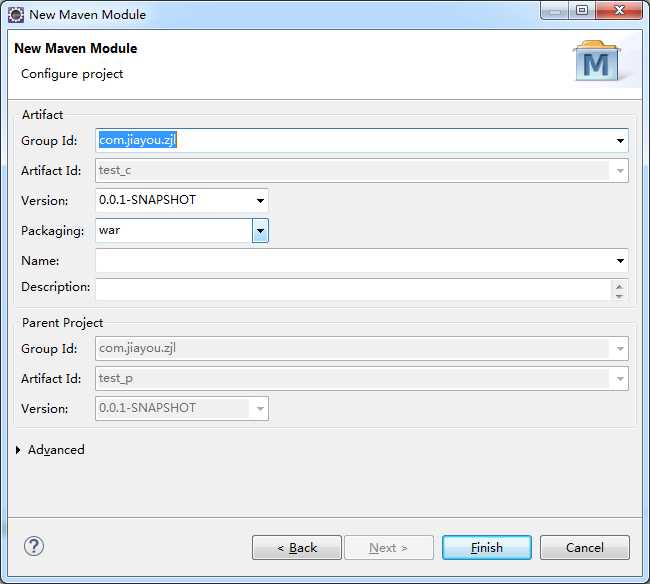The image size is (650, 584).
Task: Expand the Advanced section
Action: click(18, 450)
